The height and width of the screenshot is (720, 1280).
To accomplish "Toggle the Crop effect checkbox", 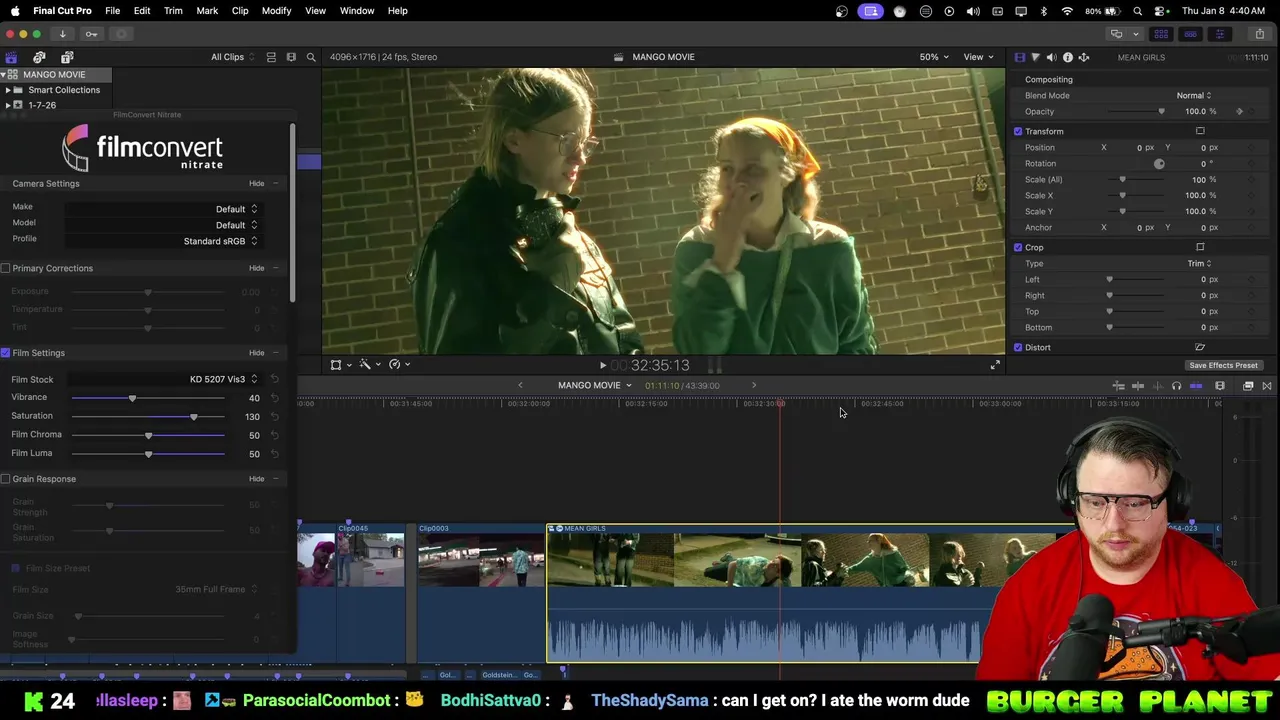I will [1018, 247].
